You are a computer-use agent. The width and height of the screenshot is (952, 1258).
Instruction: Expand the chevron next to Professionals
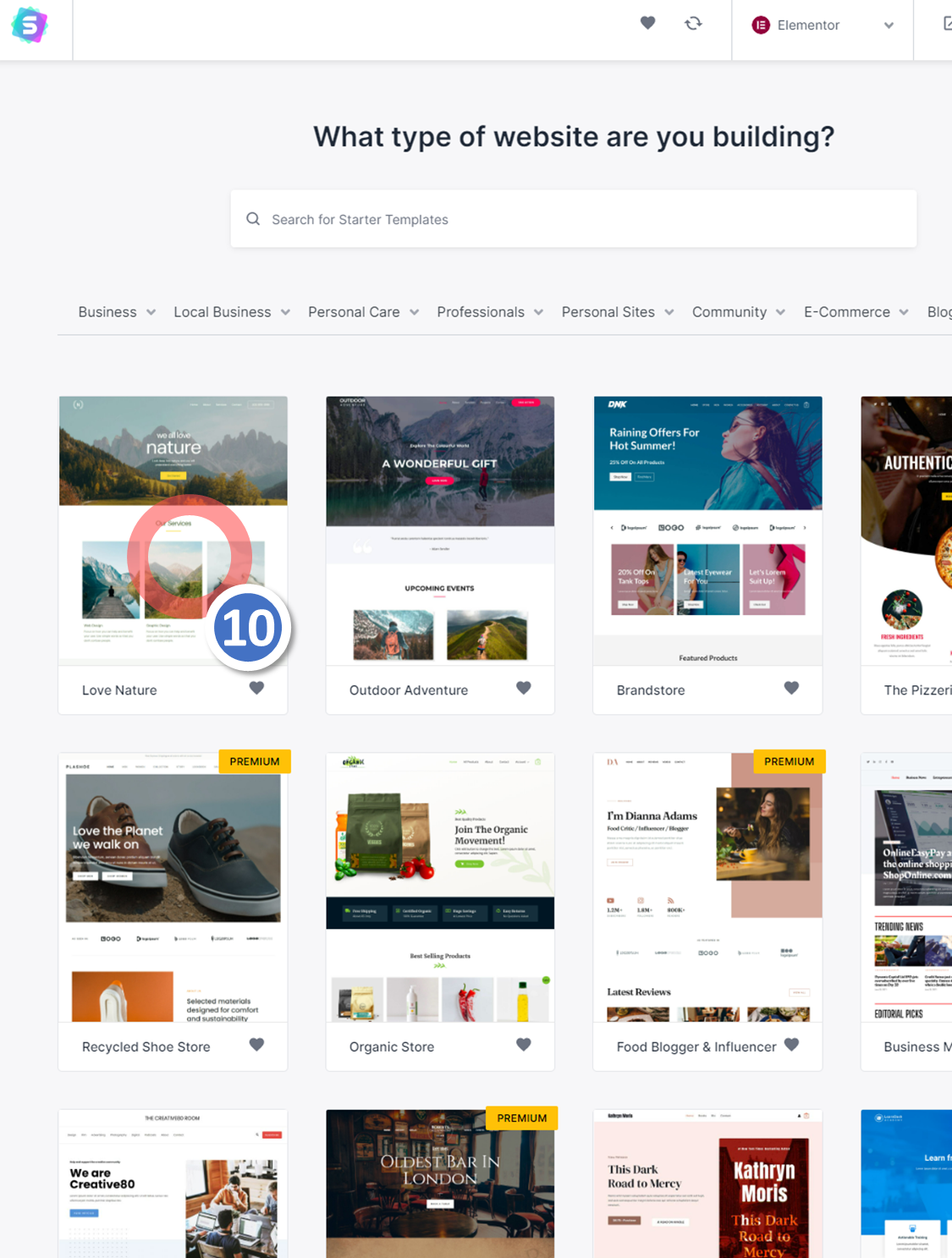(538, 312)
